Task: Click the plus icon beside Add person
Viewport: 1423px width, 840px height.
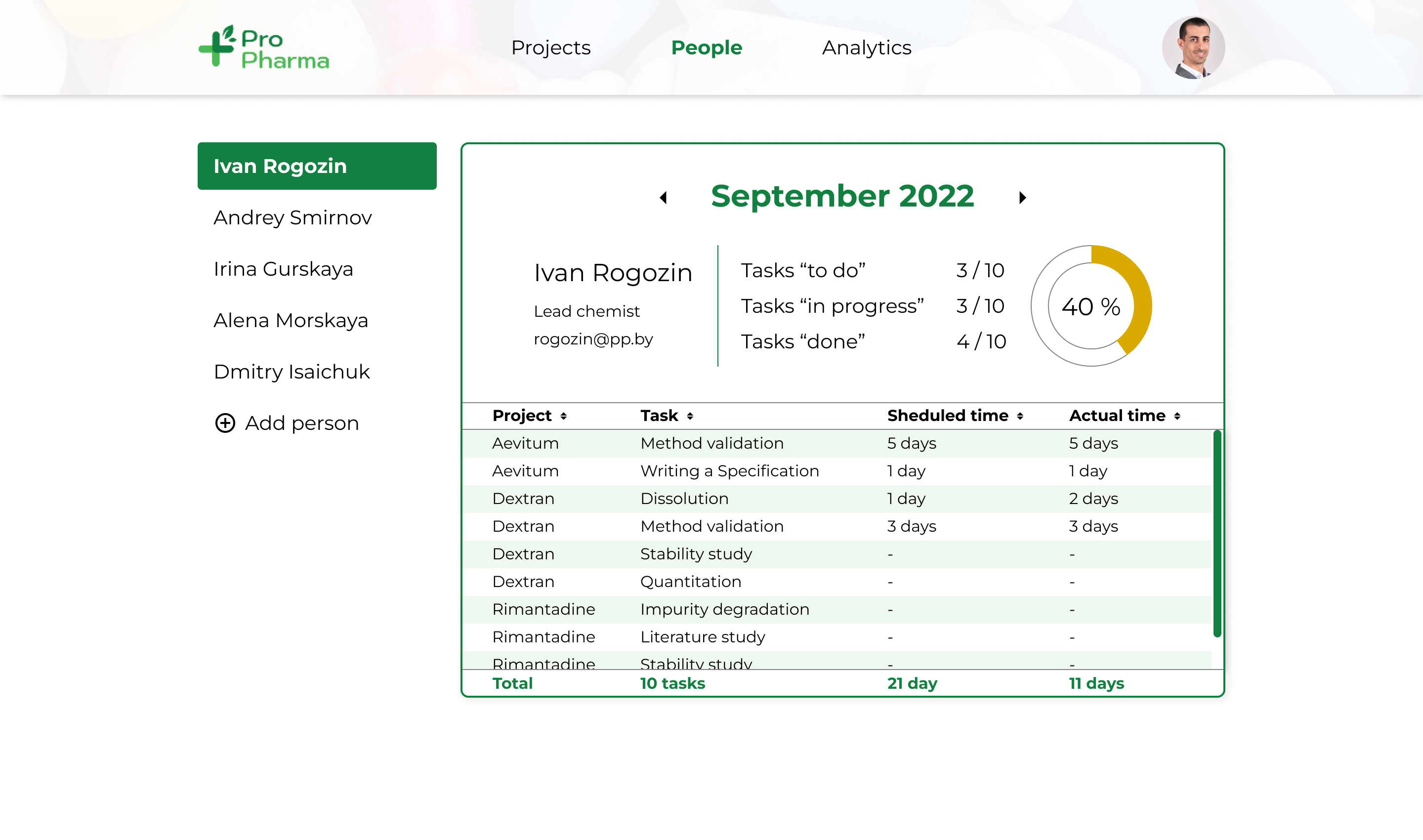Action: coord(225,423)
